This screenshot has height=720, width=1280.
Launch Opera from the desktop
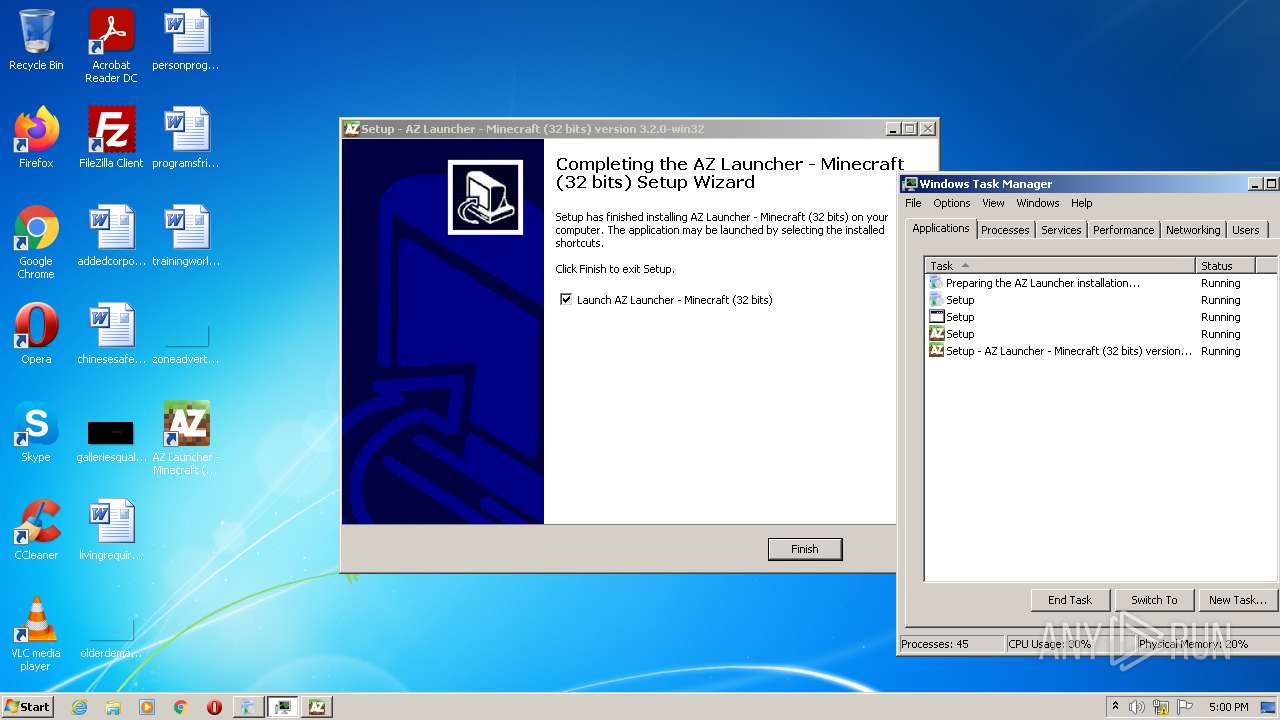[36, 334]
